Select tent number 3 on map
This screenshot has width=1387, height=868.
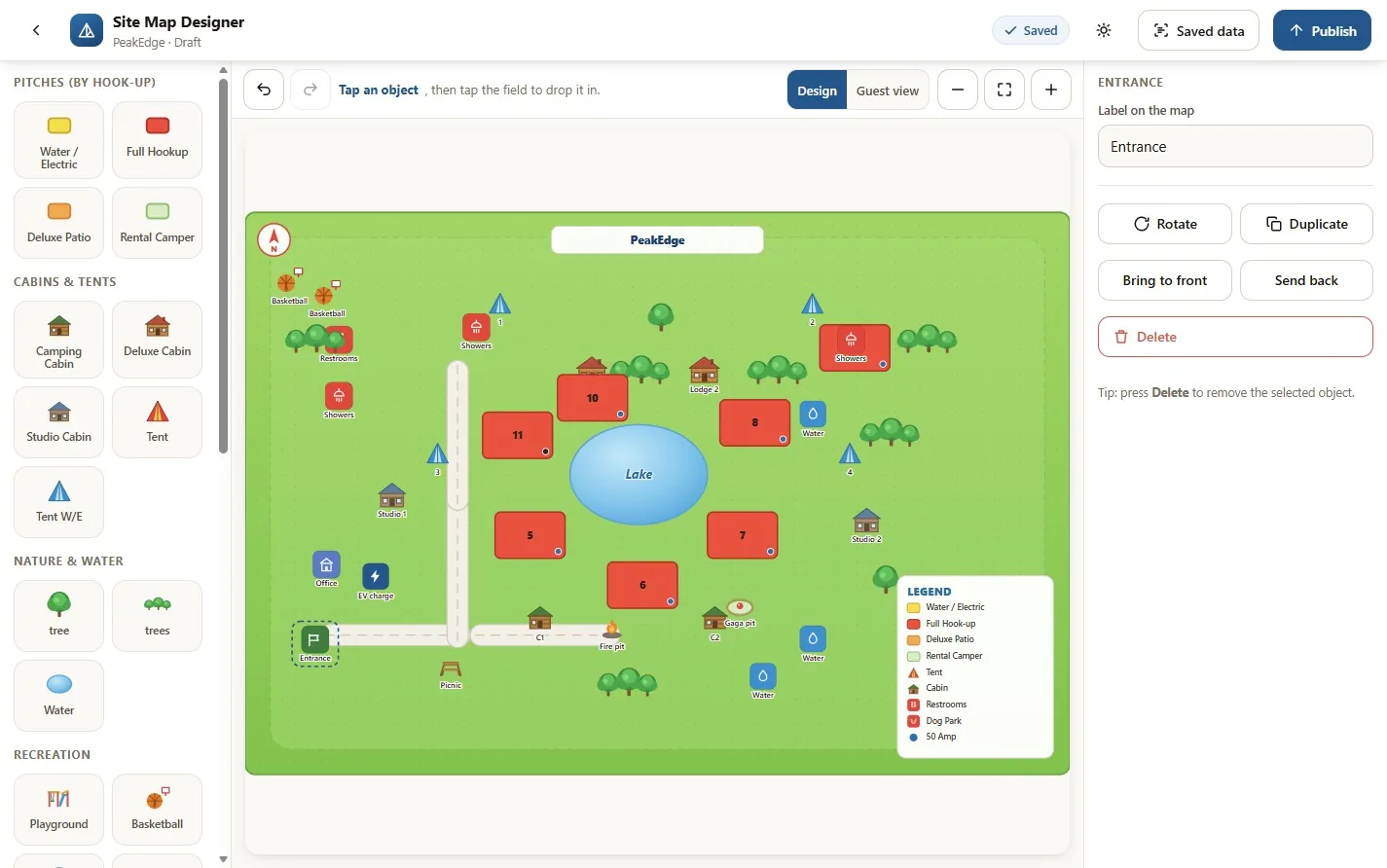tap(438, 458)
